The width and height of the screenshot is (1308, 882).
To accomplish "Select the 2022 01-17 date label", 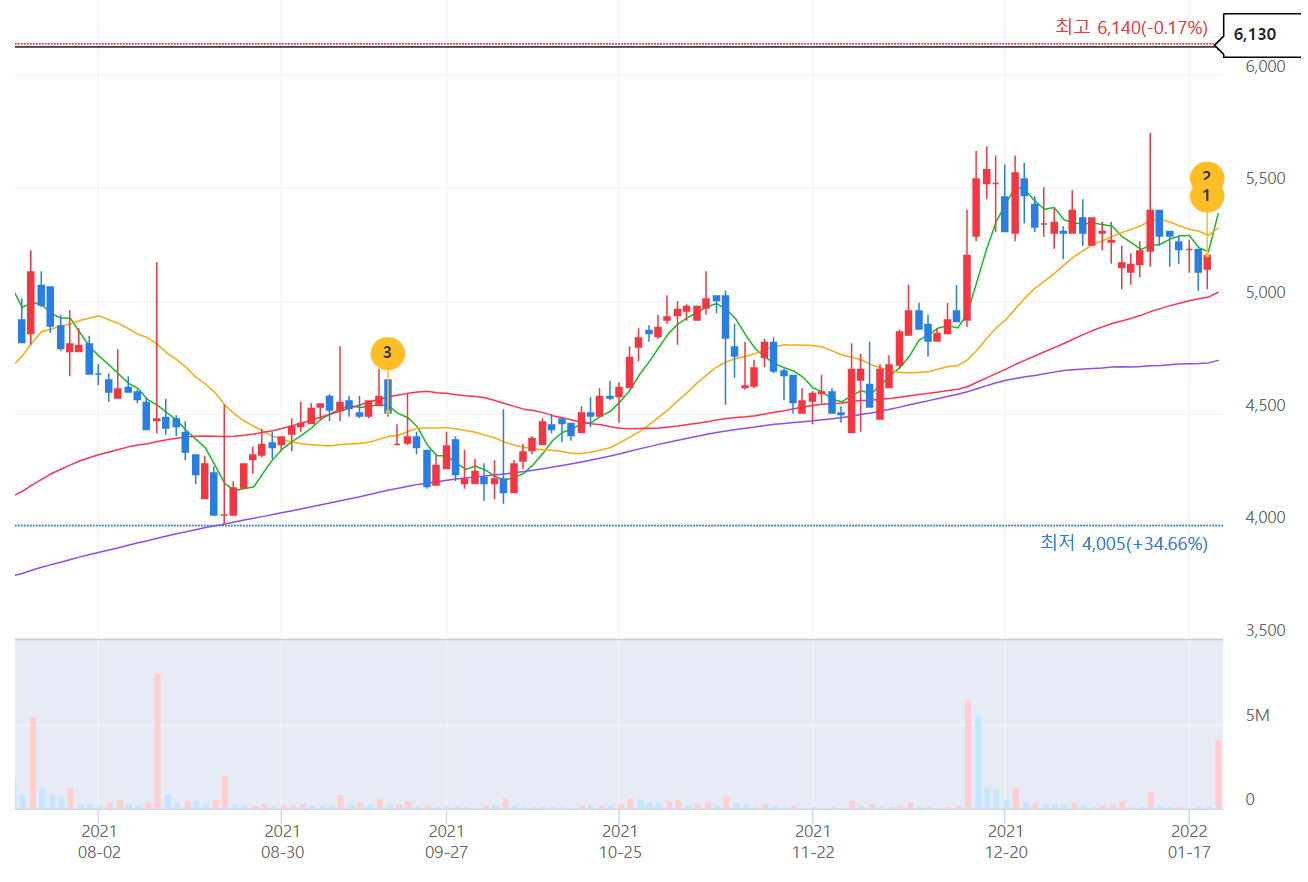I will (1190, 841).
